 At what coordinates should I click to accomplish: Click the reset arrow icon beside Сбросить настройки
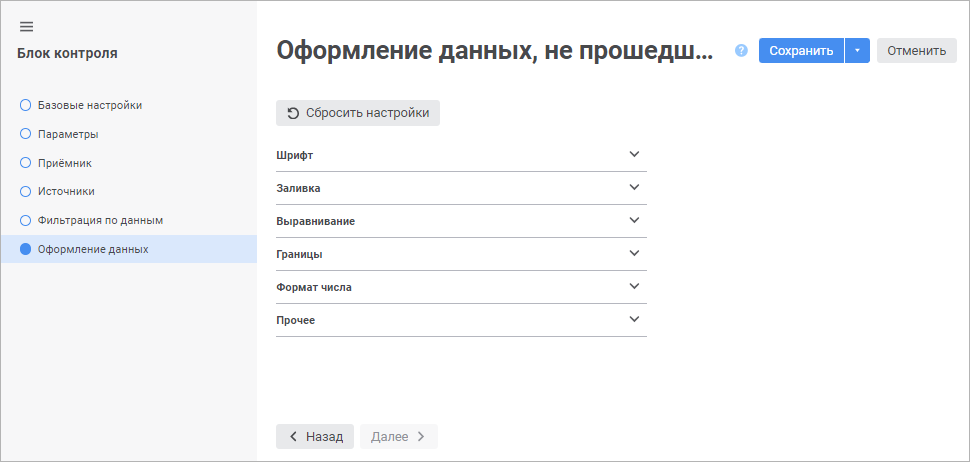point(293,113)
